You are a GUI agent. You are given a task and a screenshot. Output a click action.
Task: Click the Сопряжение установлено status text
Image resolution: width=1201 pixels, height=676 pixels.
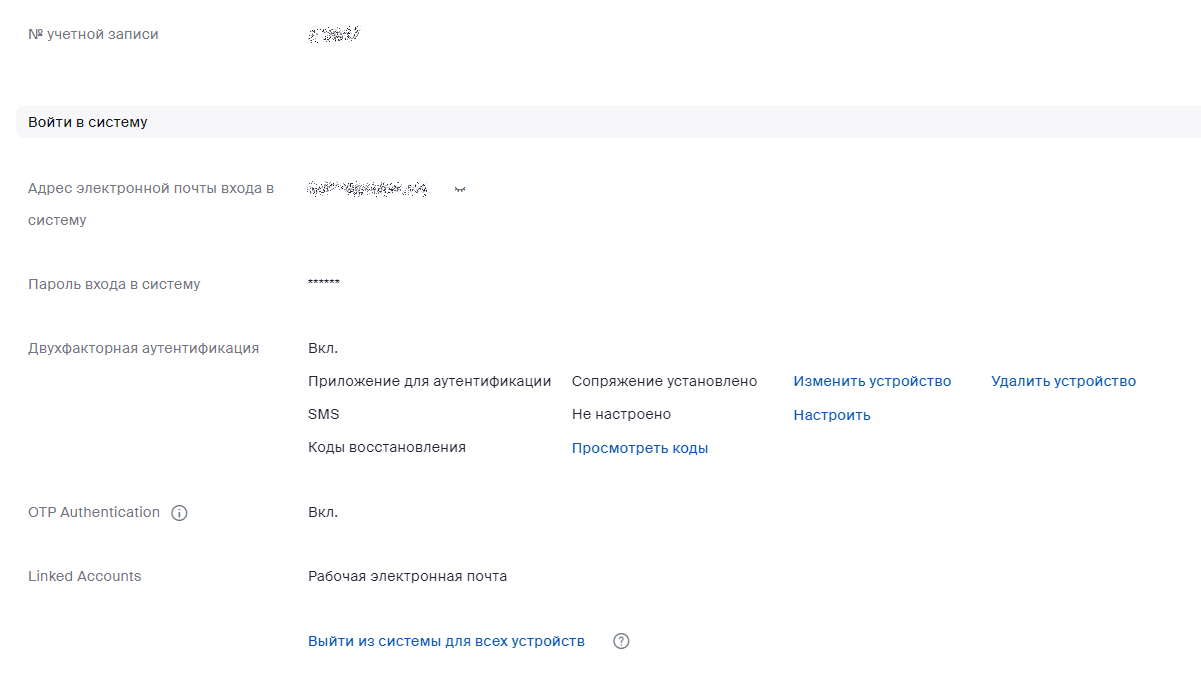(664, 381)
